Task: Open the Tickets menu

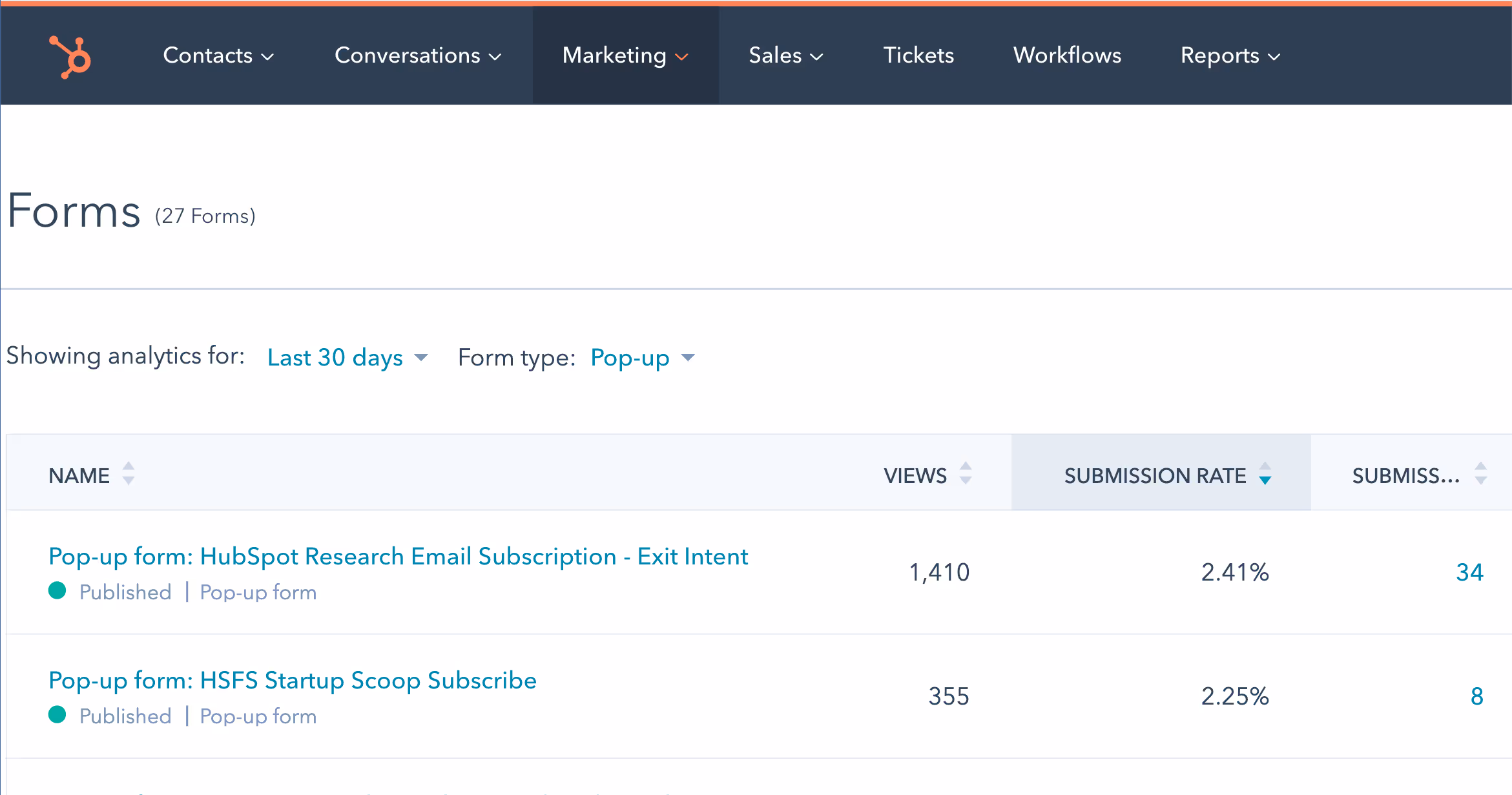Action: point(918,56)
